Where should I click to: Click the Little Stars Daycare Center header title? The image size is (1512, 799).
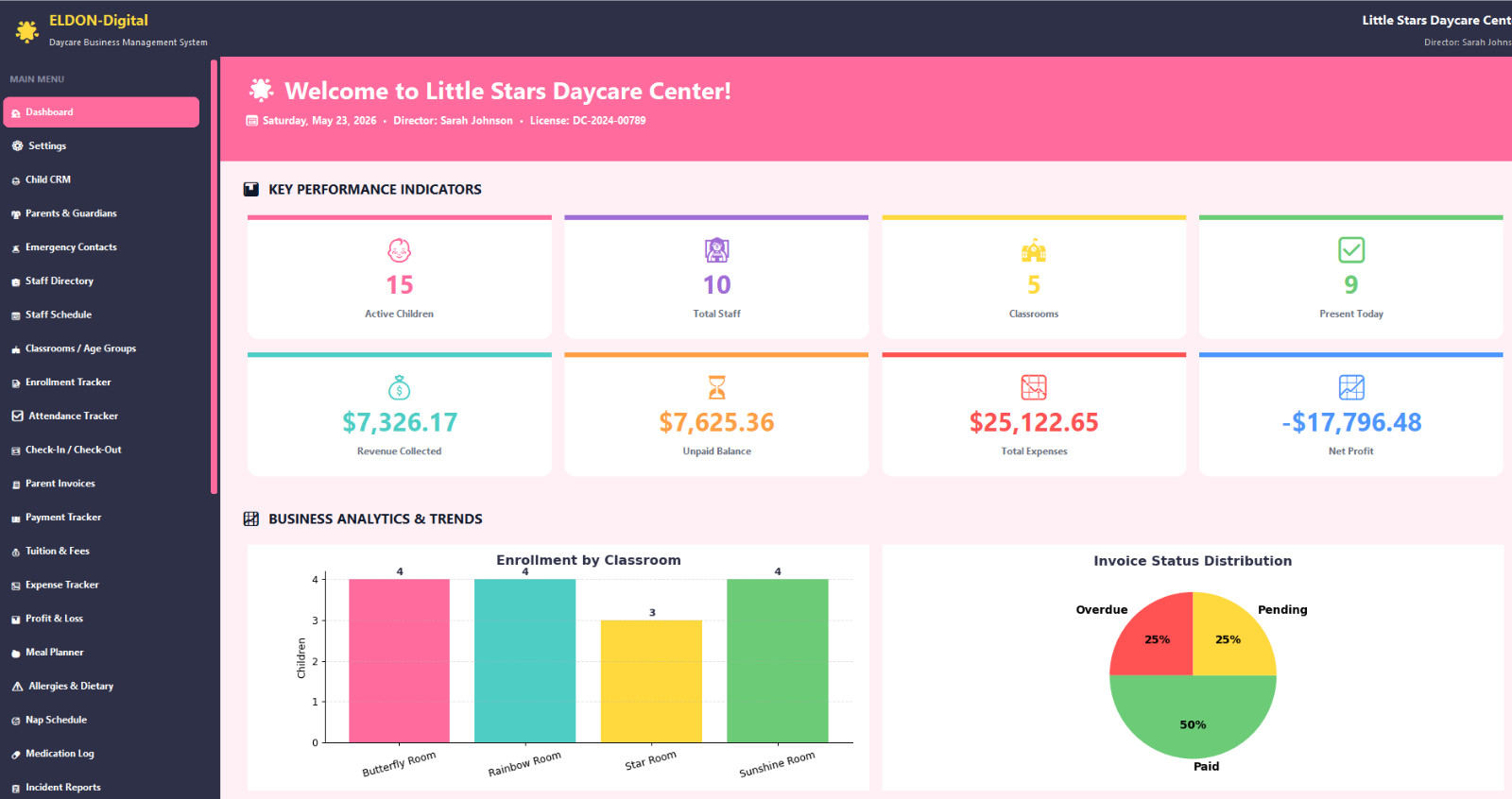1436,20
